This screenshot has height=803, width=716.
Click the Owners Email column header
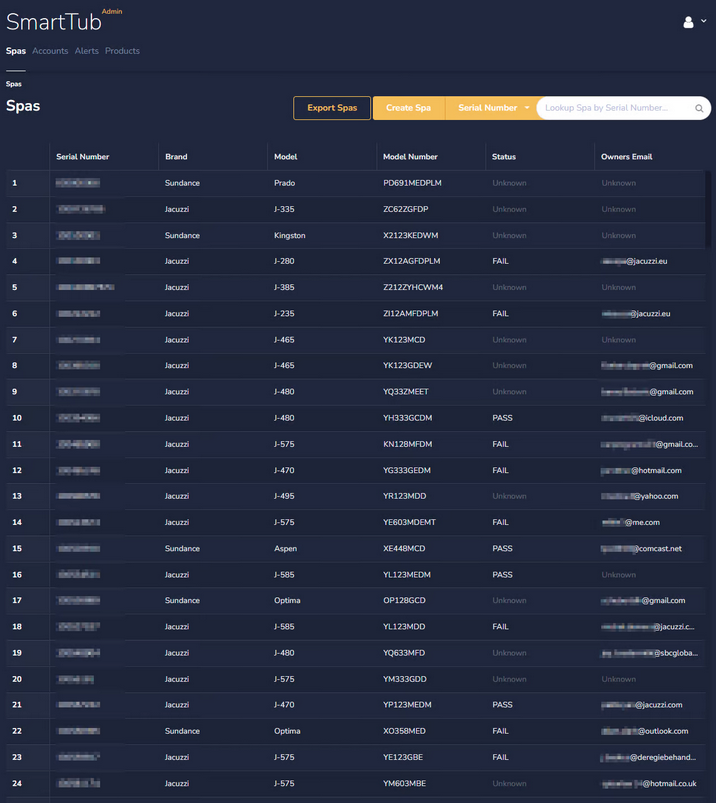(x=627, y=157)
